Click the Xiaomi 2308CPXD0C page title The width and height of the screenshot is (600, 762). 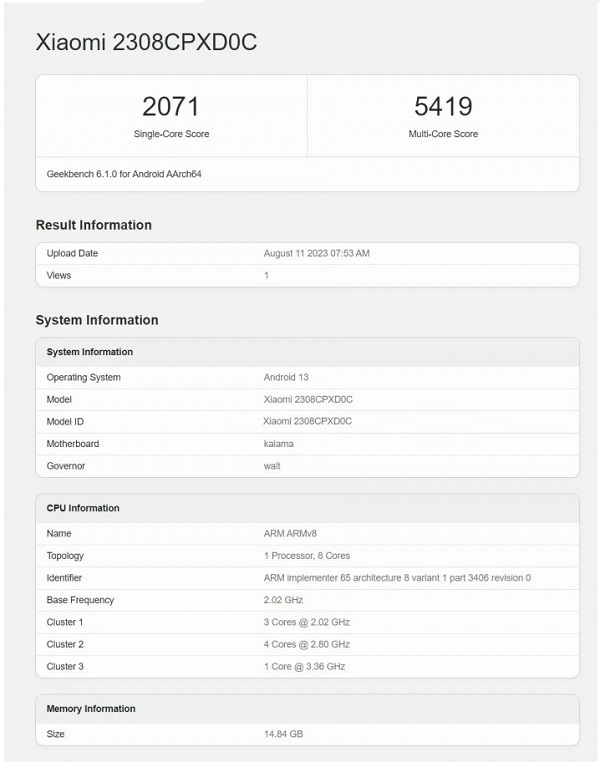coord(146,42)
